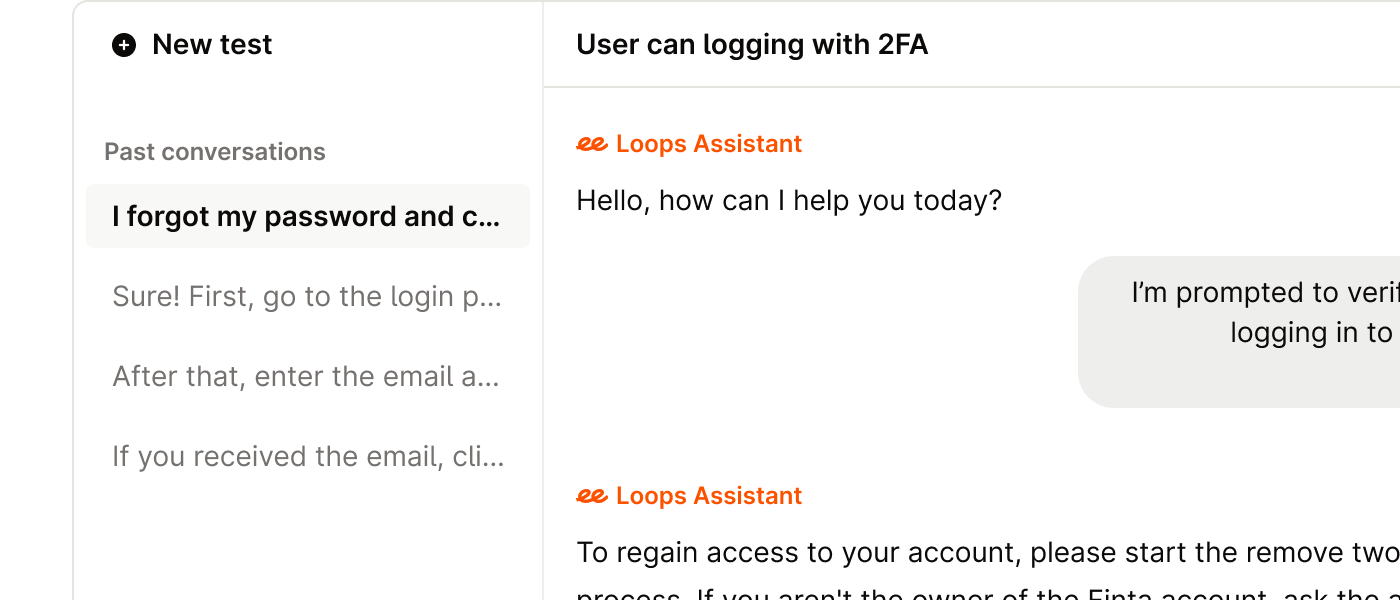This screenshot has height=600, width=1400.
Task: Click the second Loops Assistant logo icon
Action: click(x=591, y=496)
